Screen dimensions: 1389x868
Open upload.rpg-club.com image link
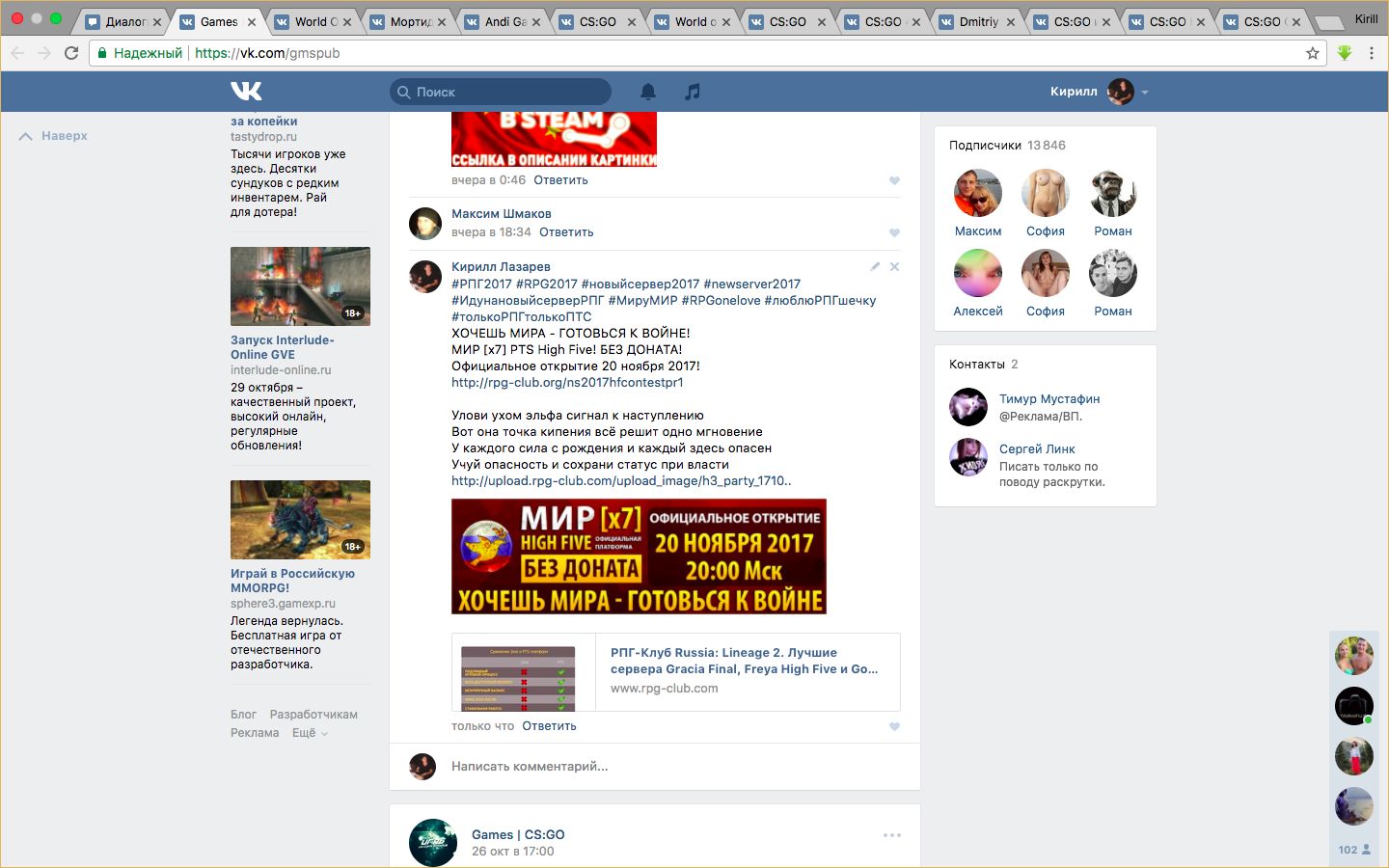click(x=621, y=481)
